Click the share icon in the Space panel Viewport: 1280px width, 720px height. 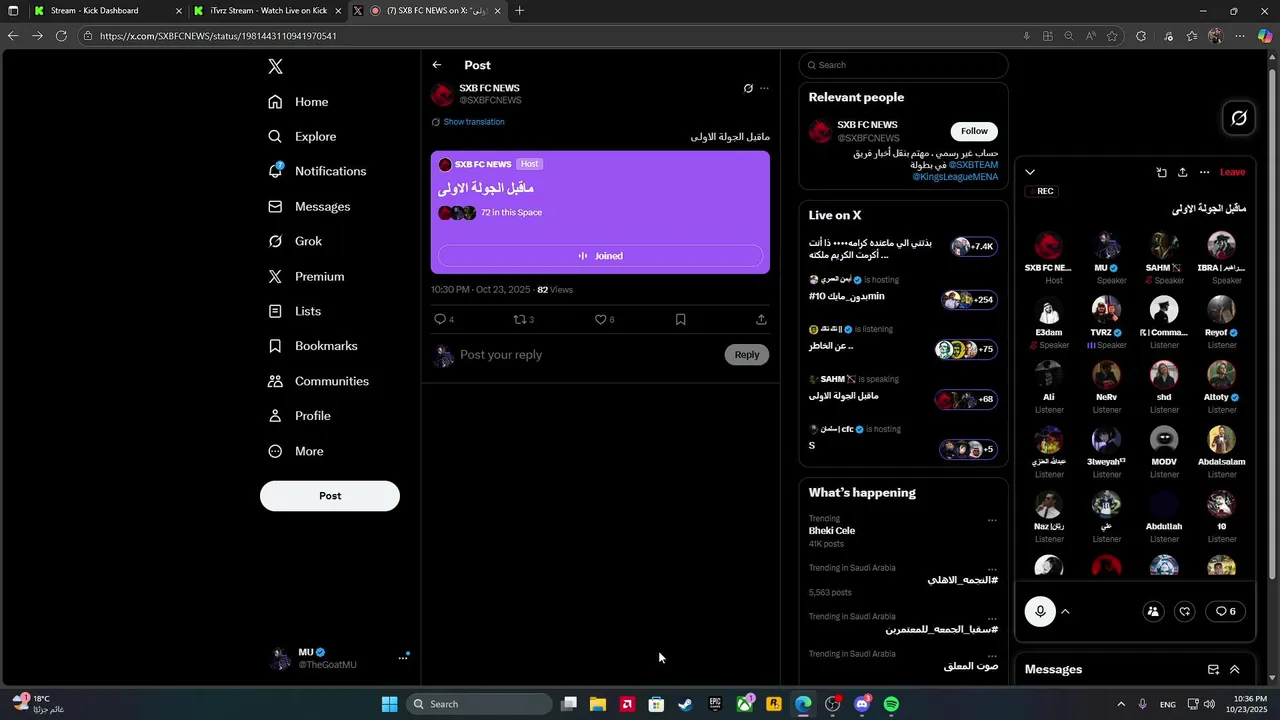point(1182,172)
